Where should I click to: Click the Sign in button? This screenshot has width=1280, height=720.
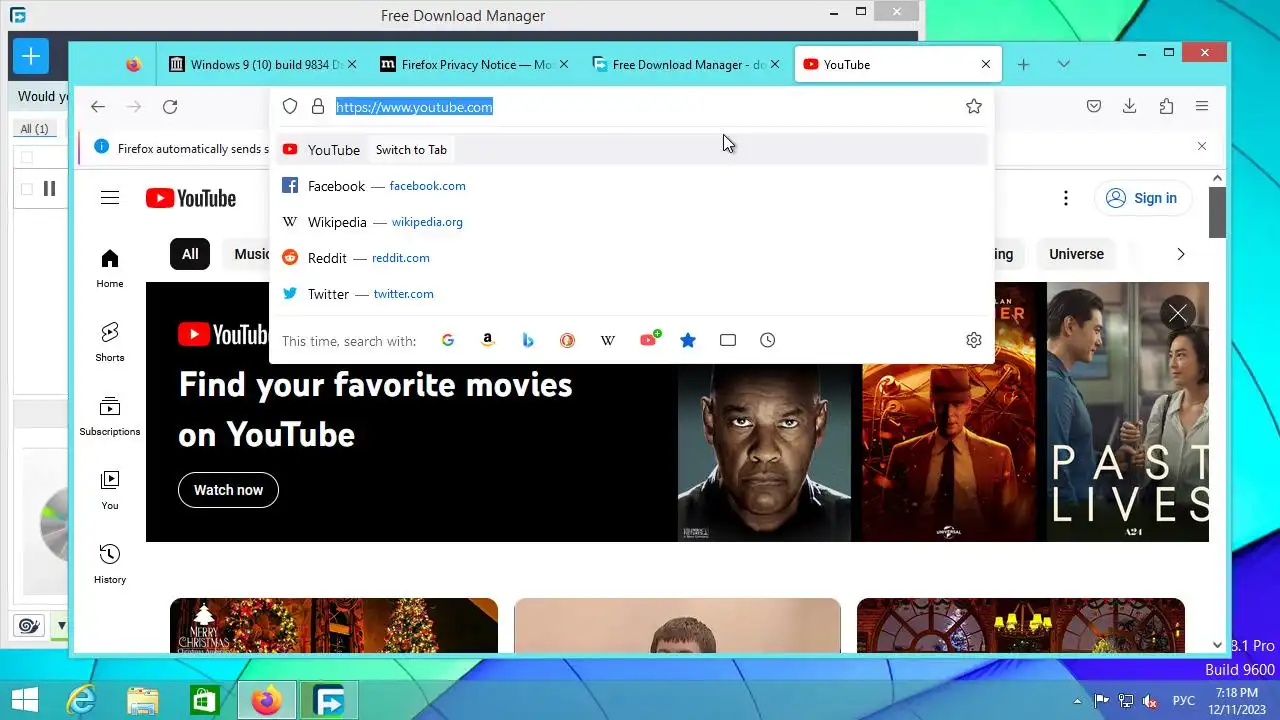[1143, 198]
